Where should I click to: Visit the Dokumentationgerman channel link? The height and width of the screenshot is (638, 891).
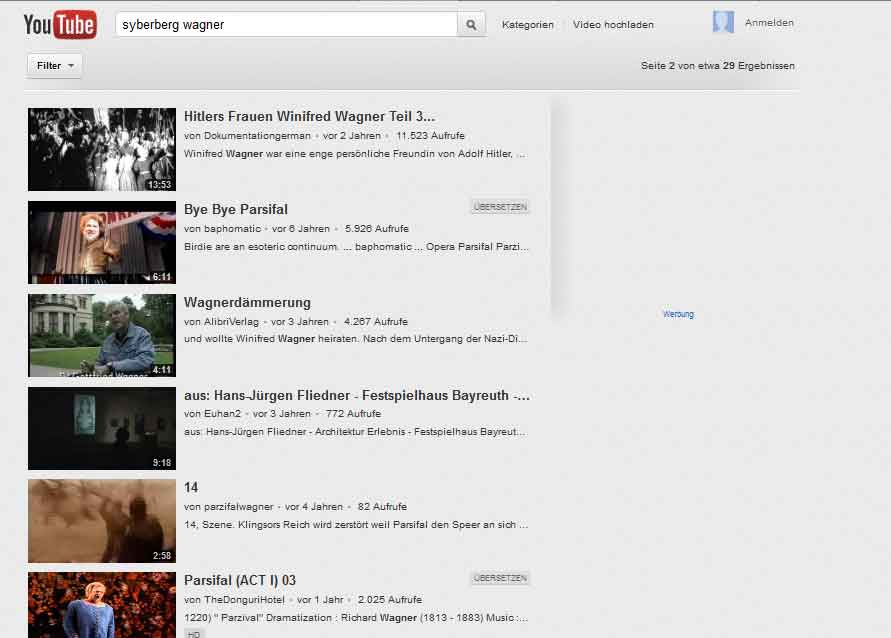257,135
